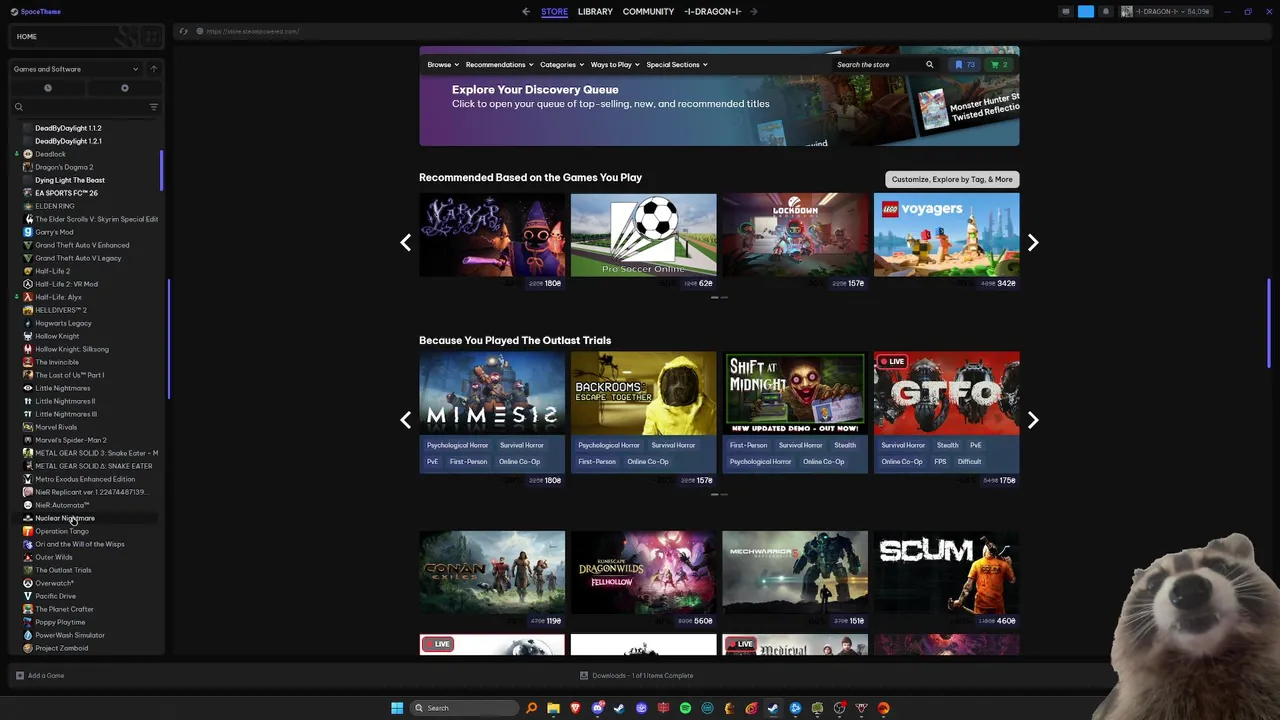Go back with the navigation arrow

pos(526,12)
